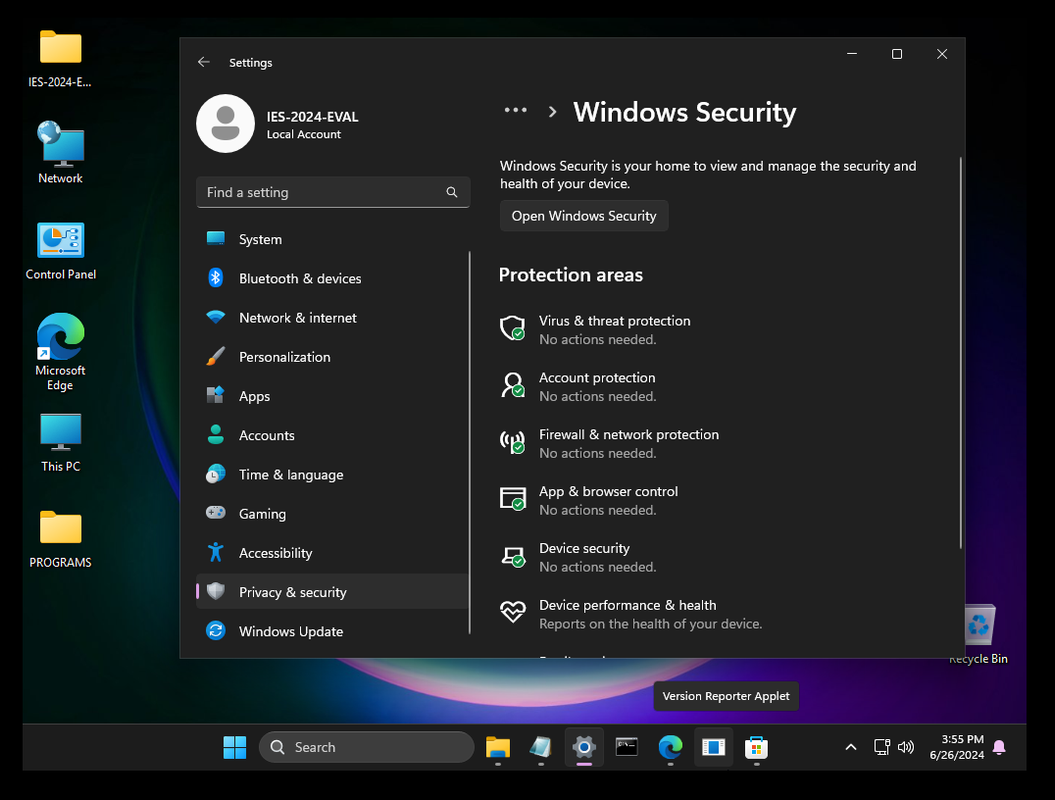Select the PROGRAMS desktop folder
This screenshot has width=1055, height=800.
tap(61, 540)
